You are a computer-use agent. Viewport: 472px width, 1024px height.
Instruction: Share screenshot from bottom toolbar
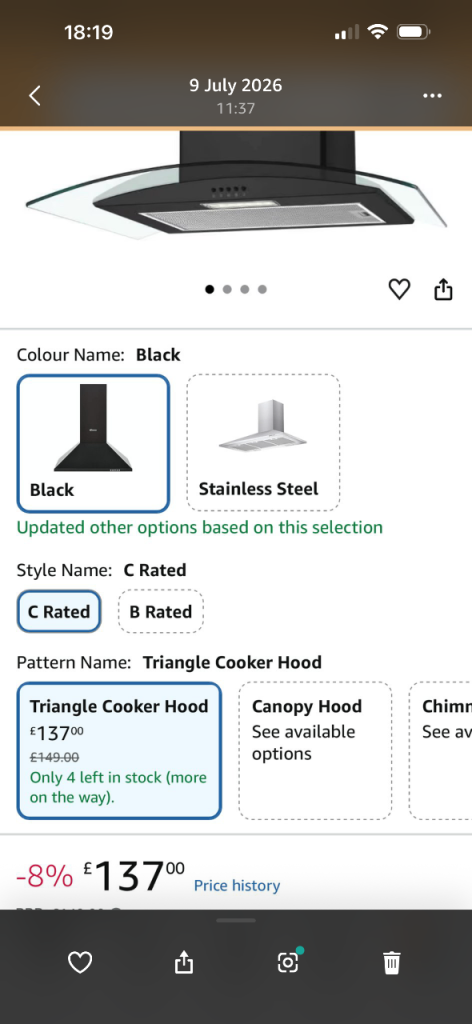(x=184, y=962)
